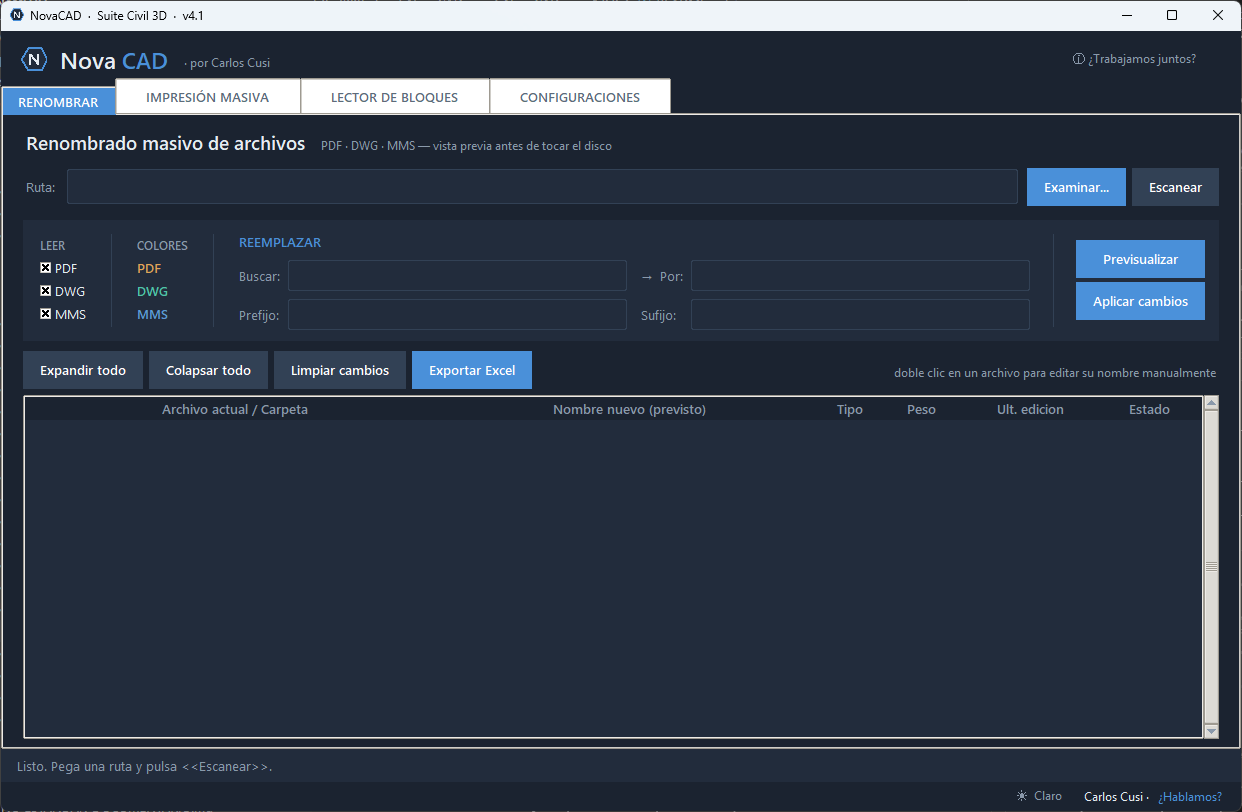Click the Tipo column header

click(849, 409)
